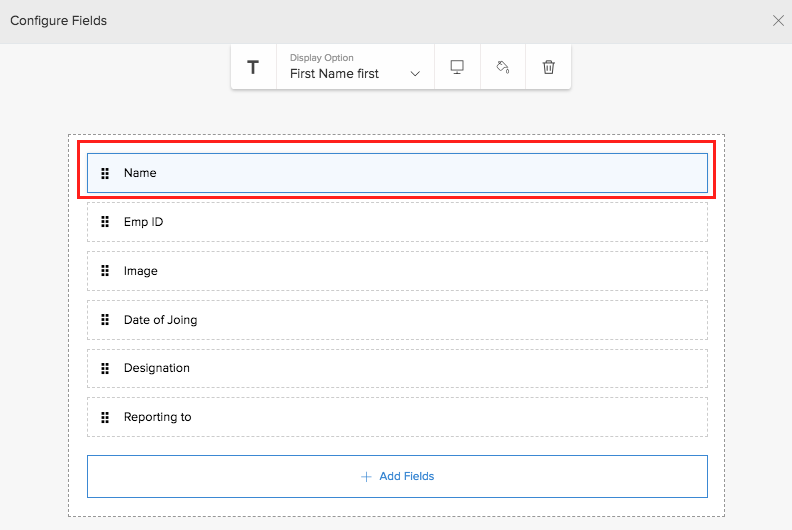This screenshot has width=792, height=530.
Task: Click the drag handle beside Reporting to
Action: [105, 417]
